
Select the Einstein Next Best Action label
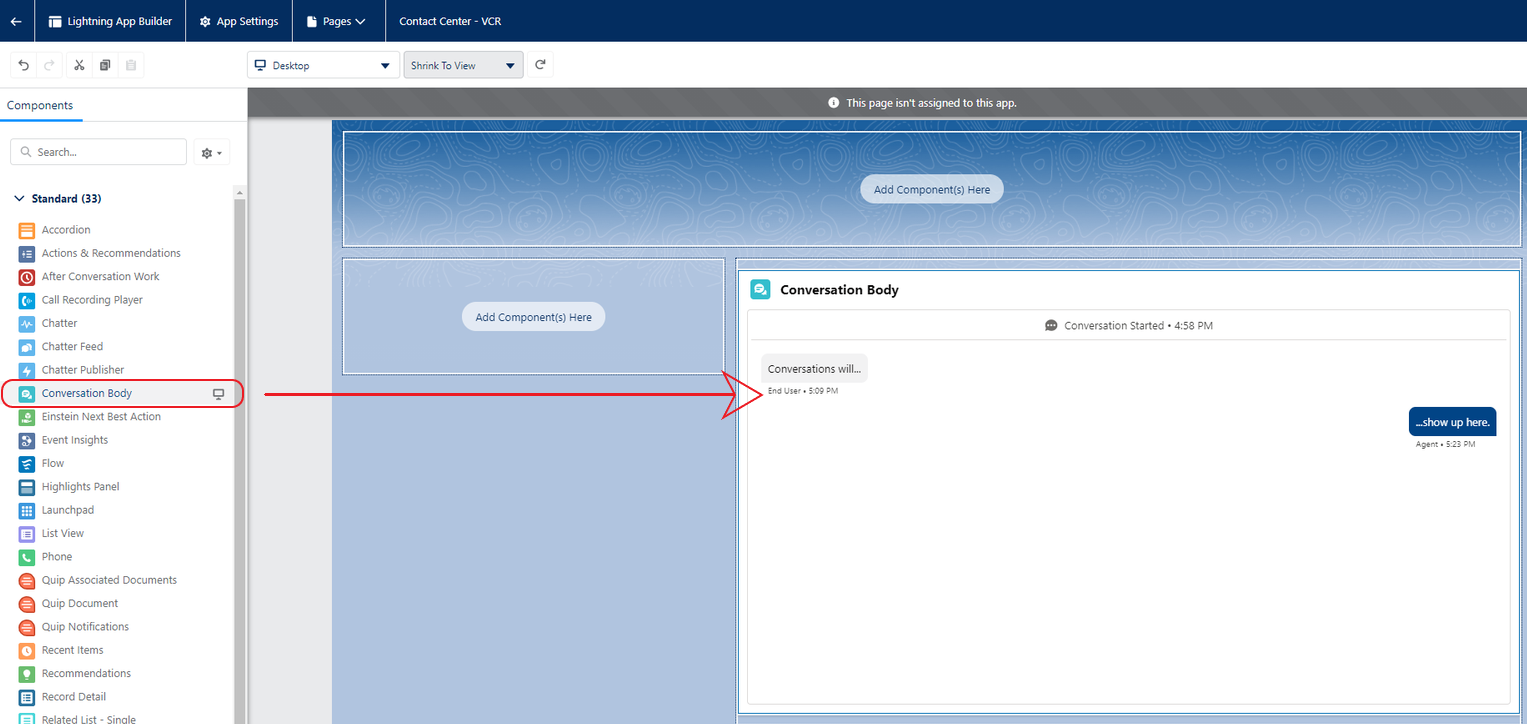[101, 417]
